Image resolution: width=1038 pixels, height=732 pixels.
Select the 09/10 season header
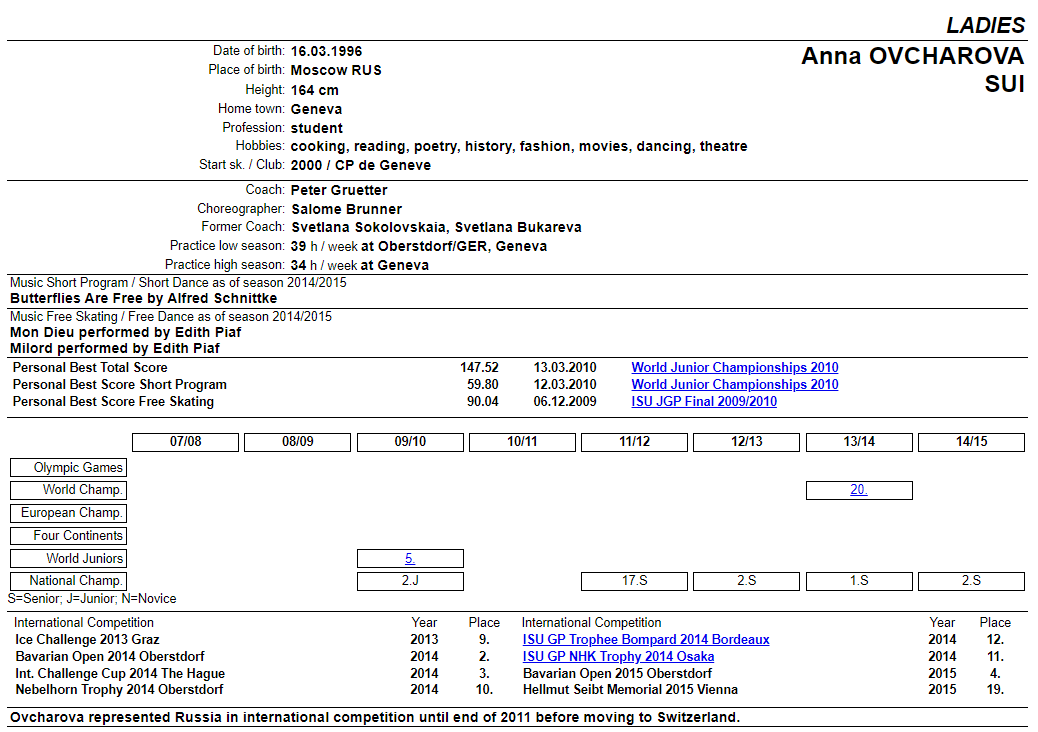pyautogui.click(x=410, y=442)
